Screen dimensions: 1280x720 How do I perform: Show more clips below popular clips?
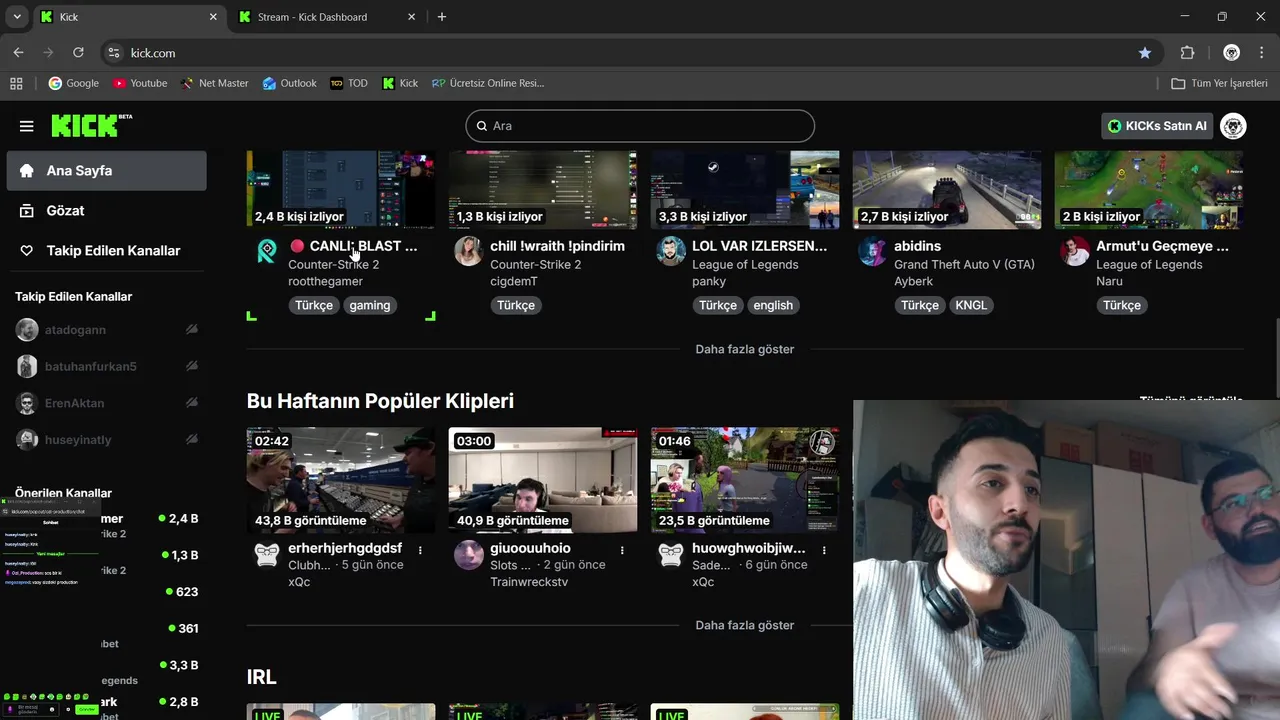coord(745,625)
